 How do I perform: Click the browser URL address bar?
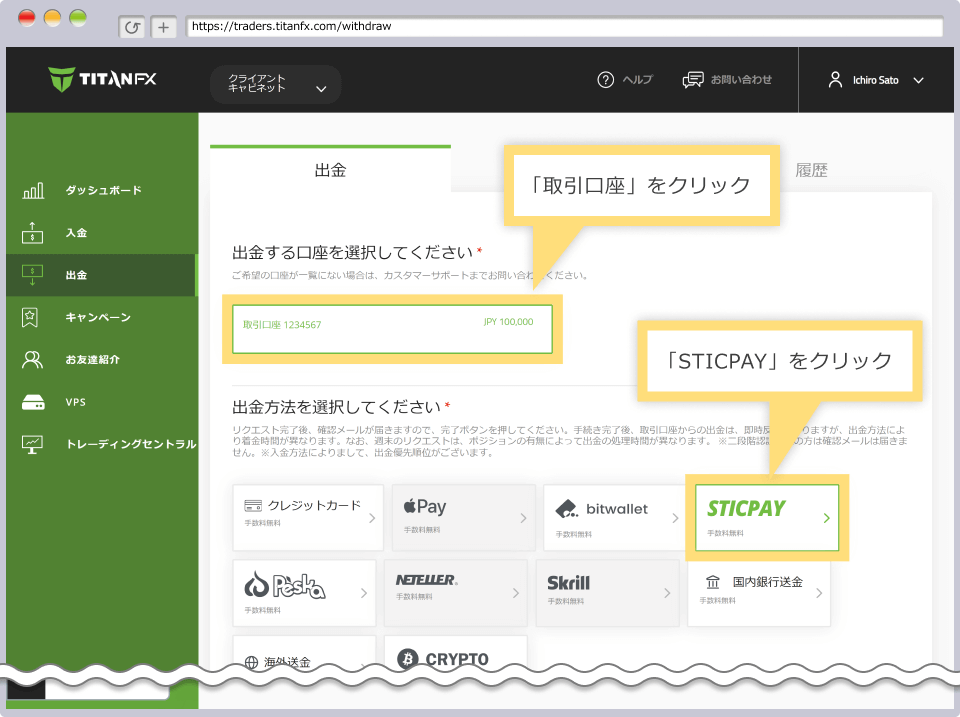click(x=564, y=26)
